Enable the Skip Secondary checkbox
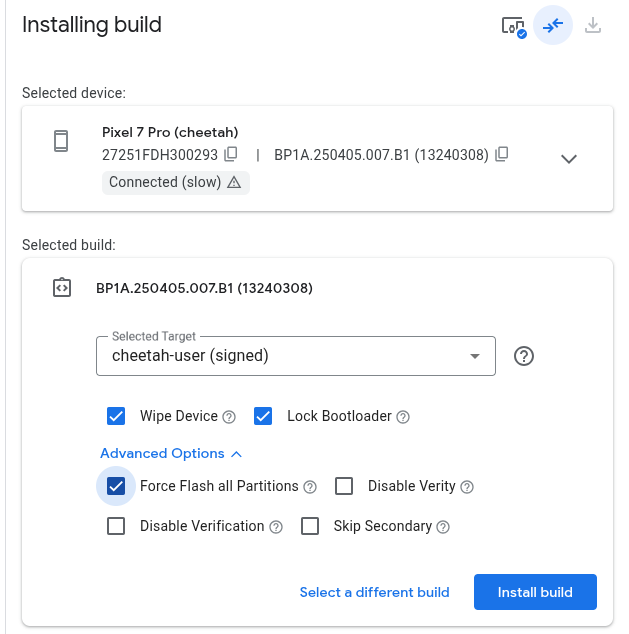 point(310,526)
